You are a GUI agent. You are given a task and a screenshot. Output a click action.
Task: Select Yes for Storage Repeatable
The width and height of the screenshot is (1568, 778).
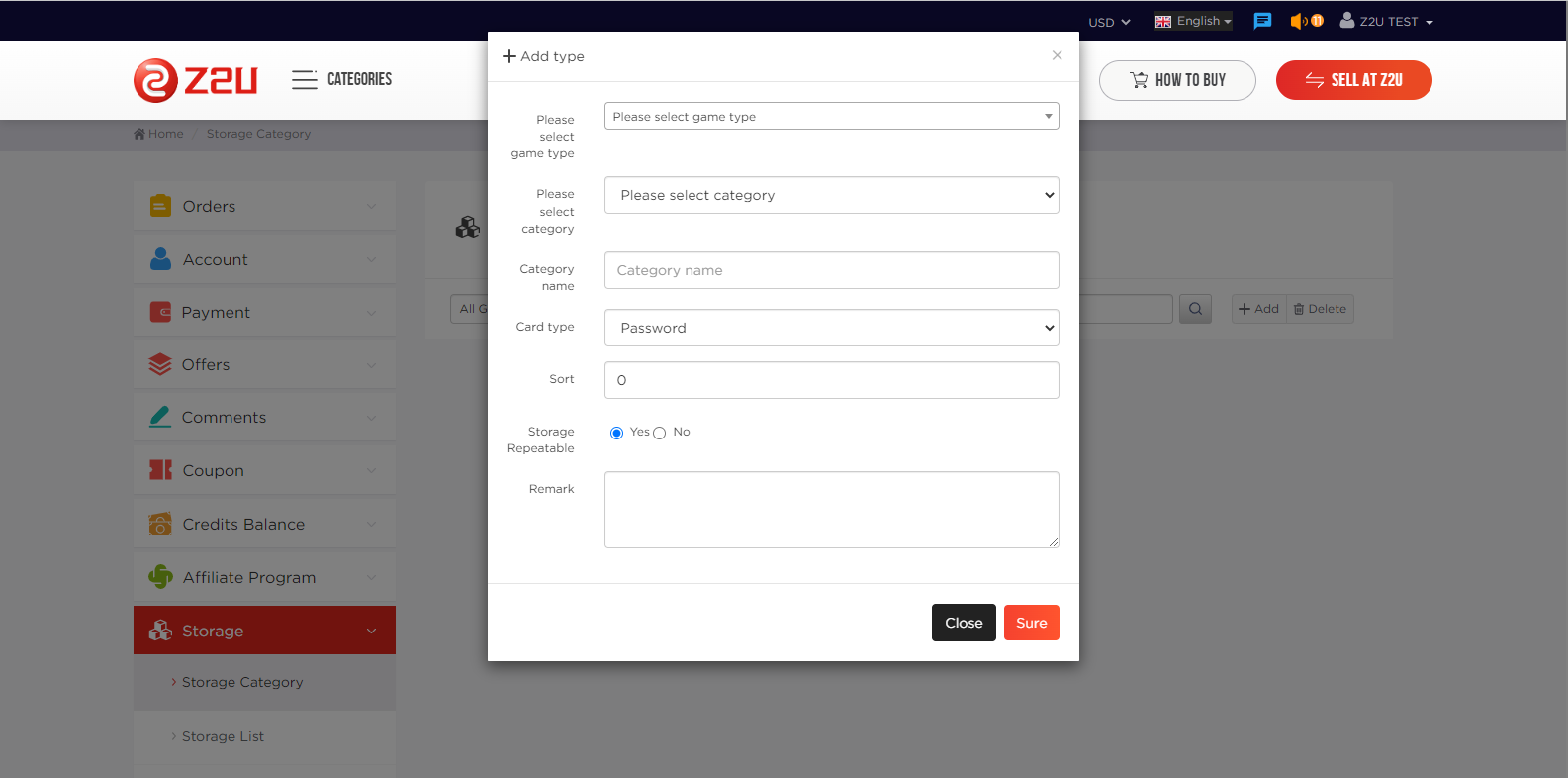(617, 433)
